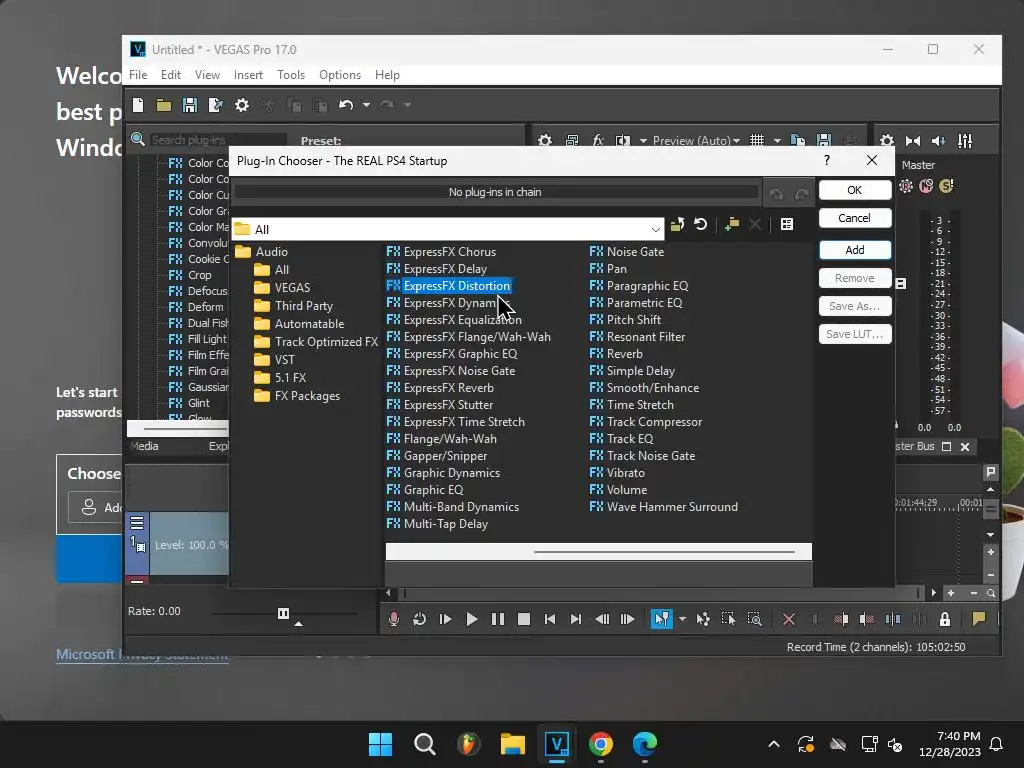Open the Insert menu
The image size is (1024, 768).
(x=248, y=75)
